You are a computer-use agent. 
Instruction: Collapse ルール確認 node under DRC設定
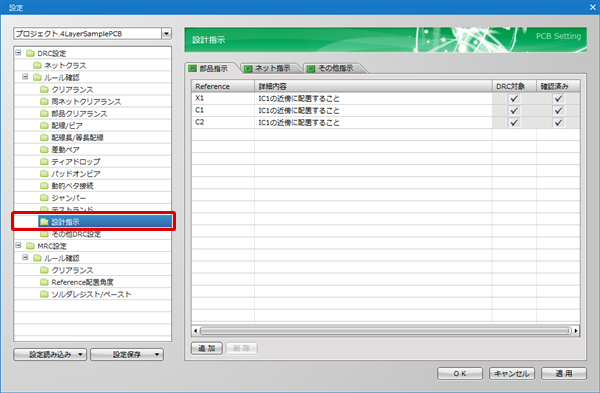[x=25, y=77]
